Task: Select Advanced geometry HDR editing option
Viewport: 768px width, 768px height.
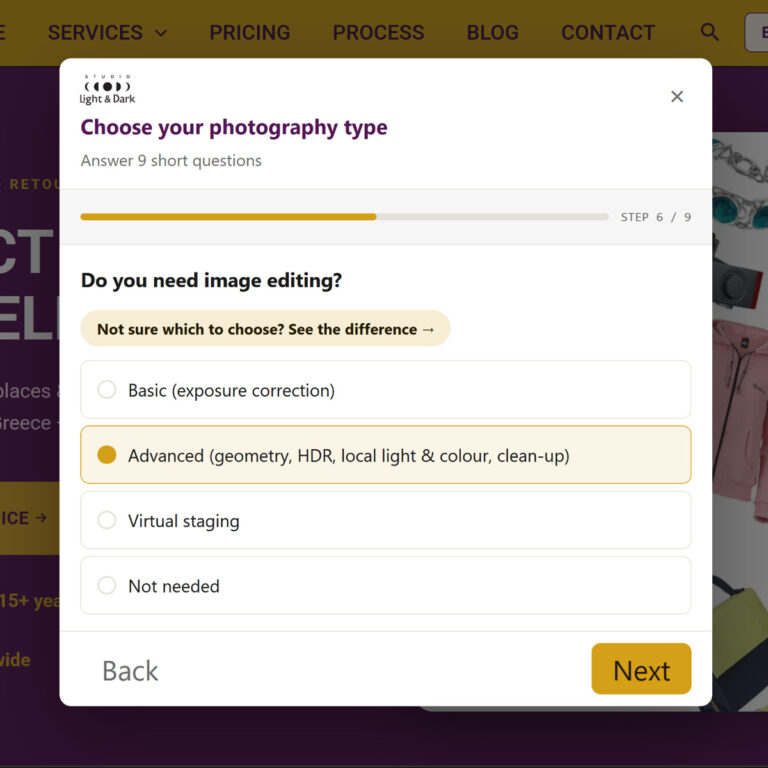Action: coord(385,455)
